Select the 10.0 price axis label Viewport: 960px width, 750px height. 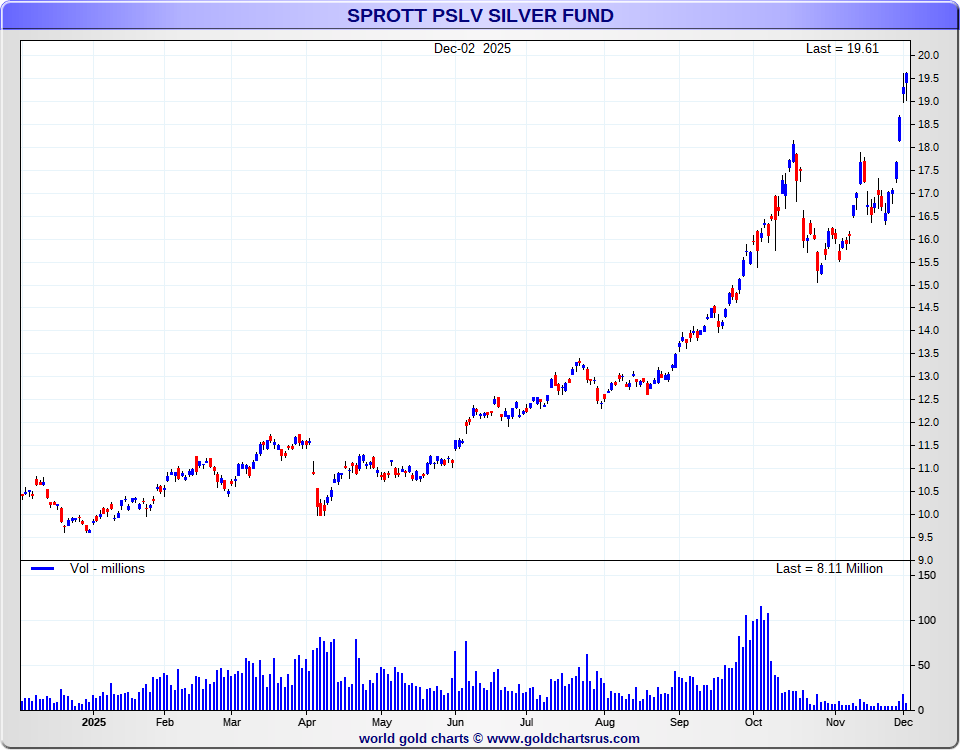click(929, 514)
